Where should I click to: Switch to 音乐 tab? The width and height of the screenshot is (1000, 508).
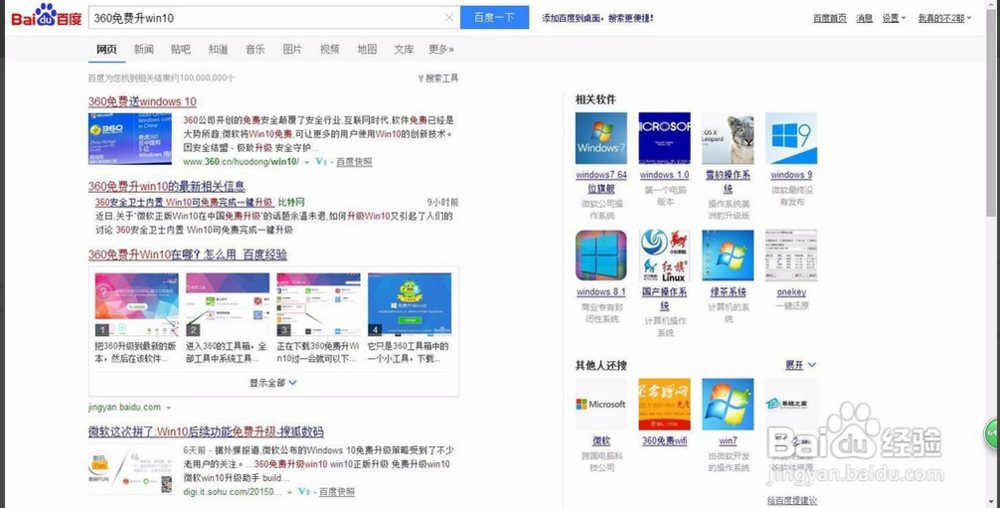tap(255, 49)
